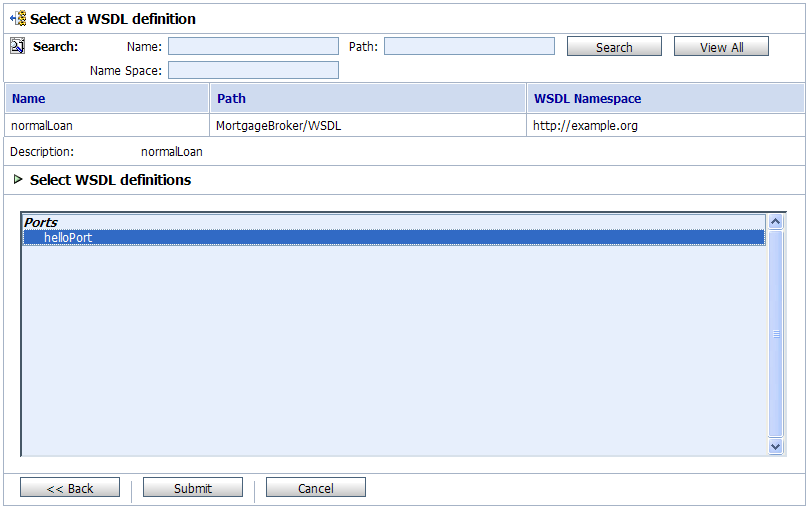Click the Search button
809x509 pixels.
pyautogui.click(x=614, y=46)
